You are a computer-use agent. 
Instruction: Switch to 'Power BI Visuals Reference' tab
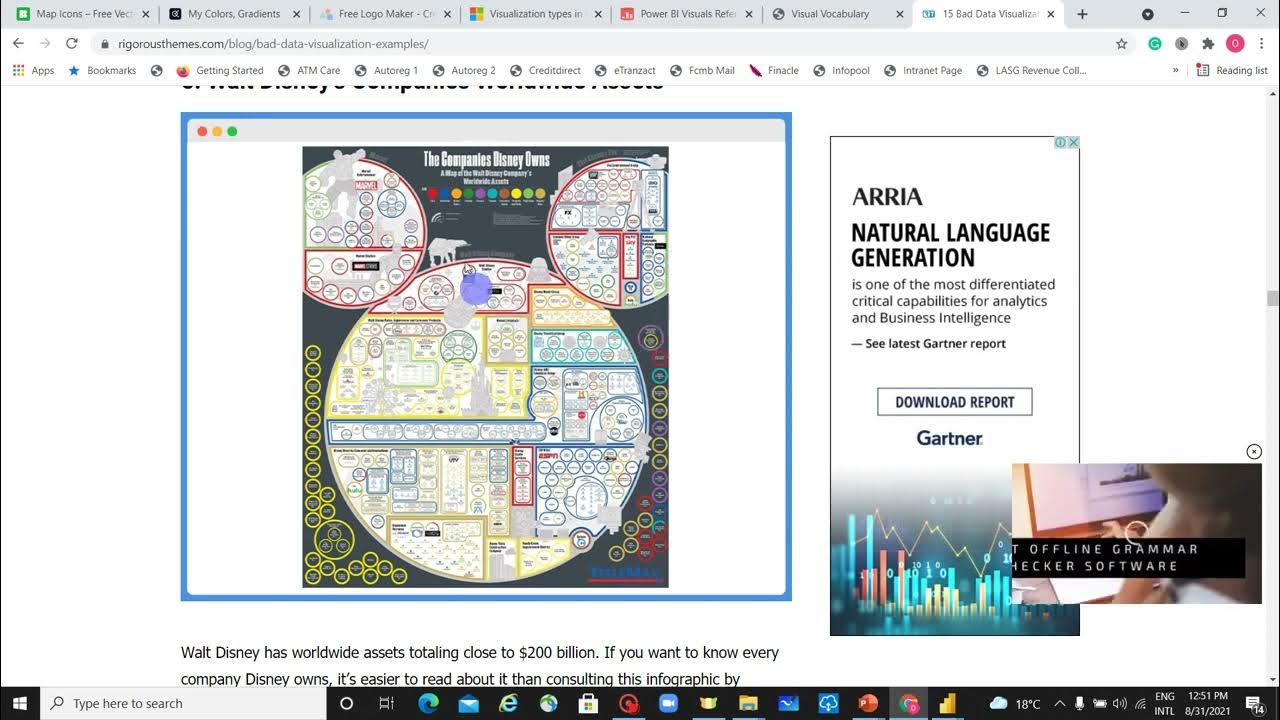(x=680, y=14)
